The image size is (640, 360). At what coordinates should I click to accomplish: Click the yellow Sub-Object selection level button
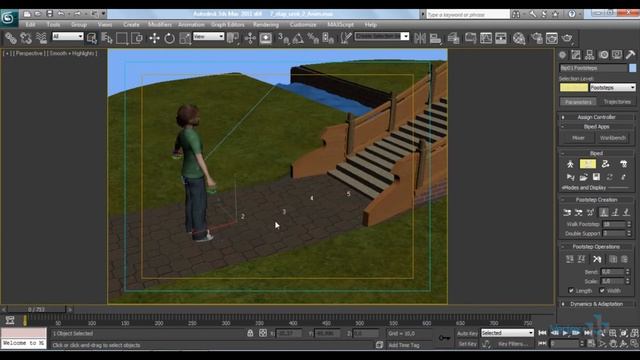[x=573, y=87]
